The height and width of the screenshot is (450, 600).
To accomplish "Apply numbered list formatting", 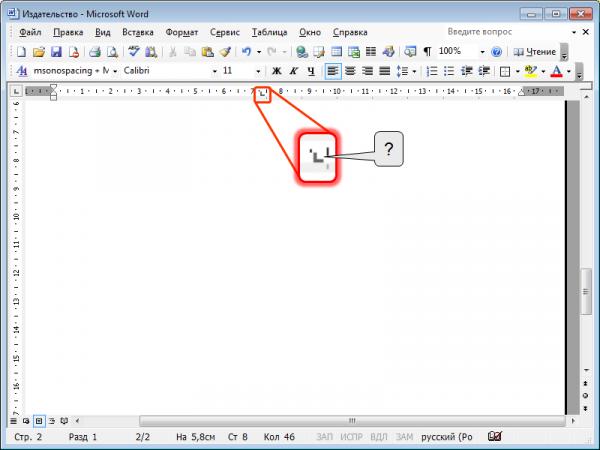I will point(432,71).
